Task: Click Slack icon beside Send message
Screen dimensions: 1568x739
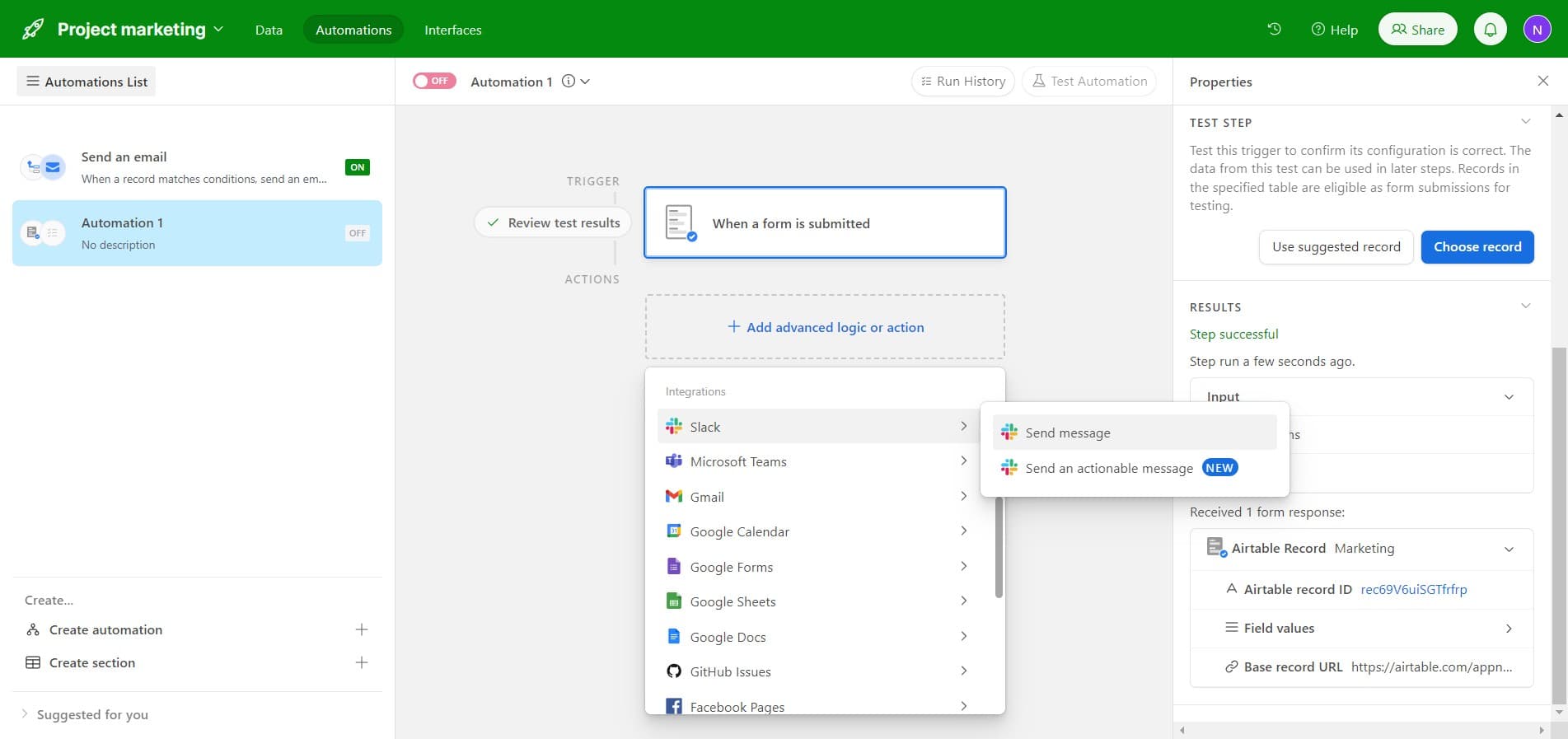Action: (1009, 433)
